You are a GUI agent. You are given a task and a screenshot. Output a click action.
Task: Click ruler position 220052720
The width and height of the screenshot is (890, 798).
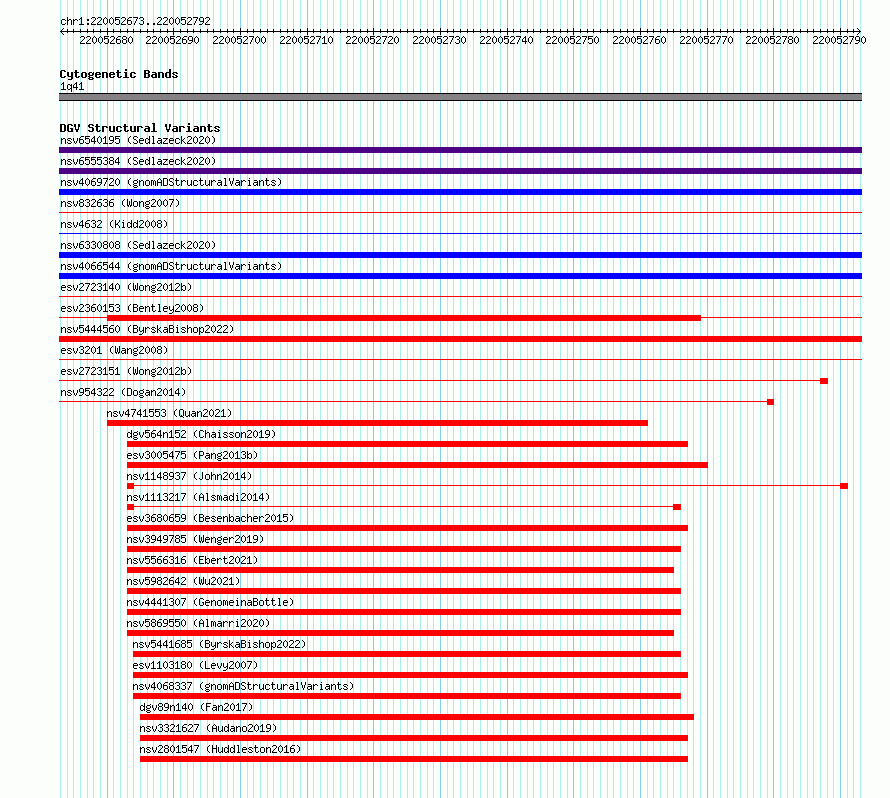[x=372, y=40]
